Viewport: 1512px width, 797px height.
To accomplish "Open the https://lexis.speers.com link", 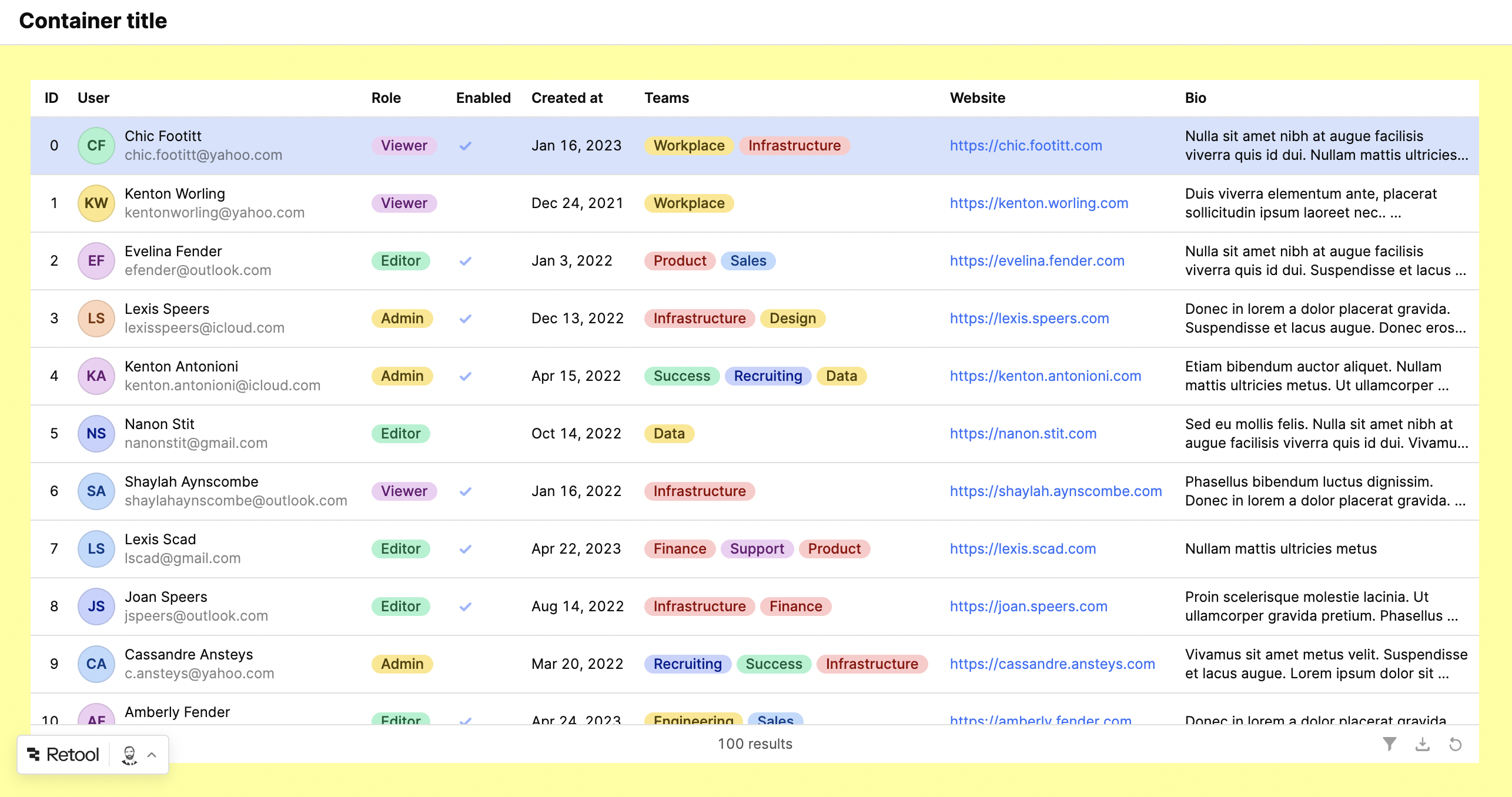I will [x=1029, y=318].
